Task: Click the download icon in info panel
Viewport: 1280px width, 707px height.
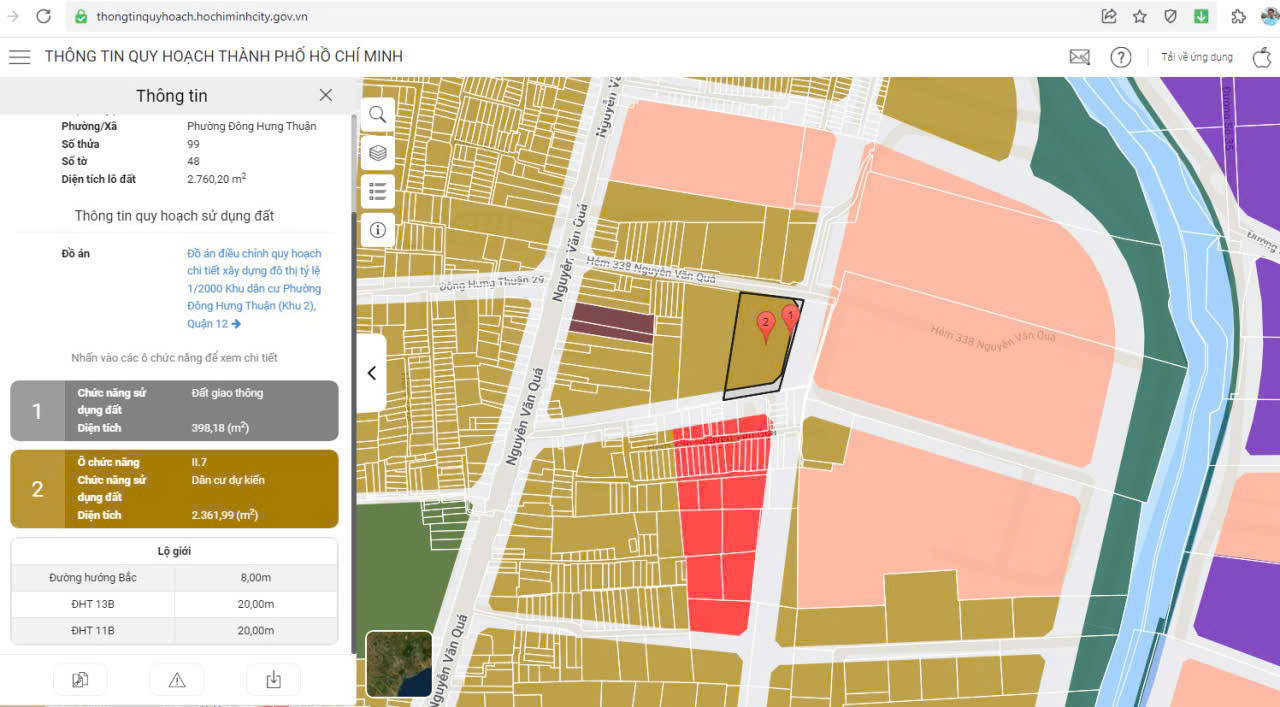Action: (273, 680)
